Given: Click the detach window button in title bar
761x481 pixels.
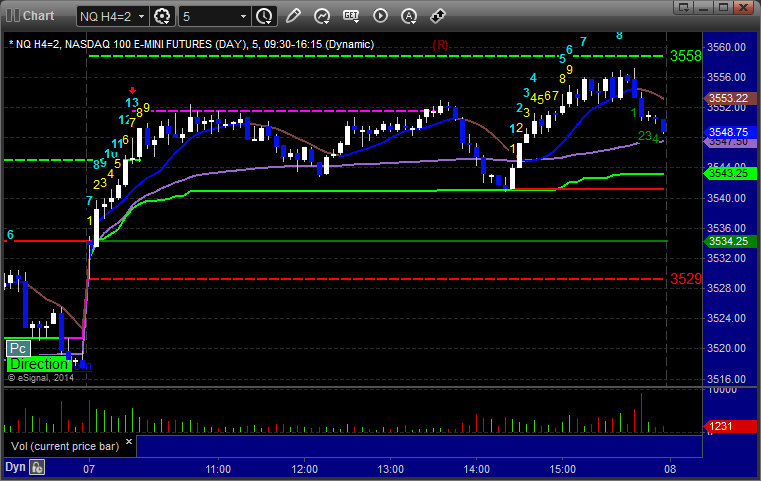Looking at the screenshot, I should pos(684,7).
